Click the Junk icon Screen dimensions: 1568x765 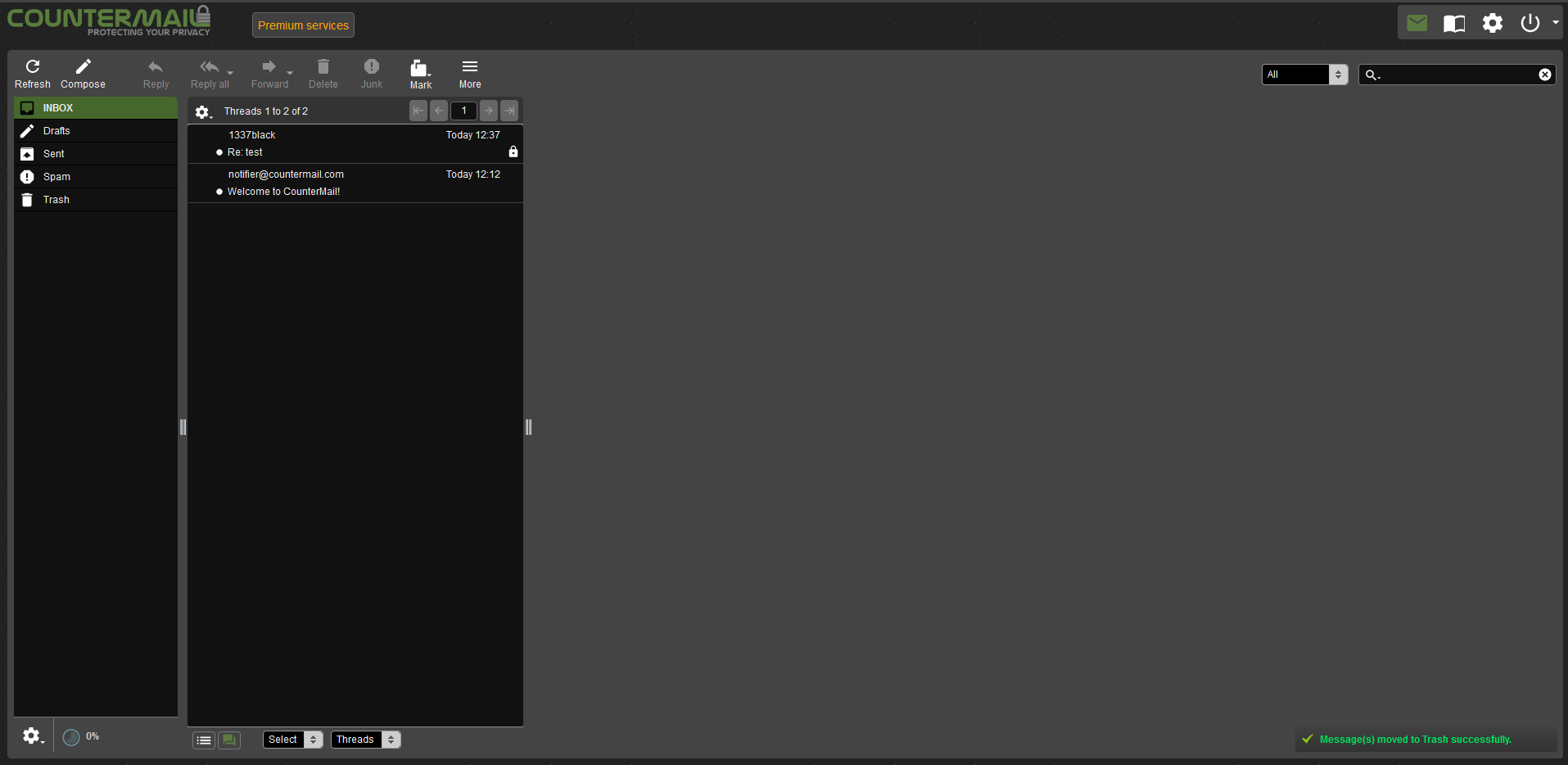(372, 66)
